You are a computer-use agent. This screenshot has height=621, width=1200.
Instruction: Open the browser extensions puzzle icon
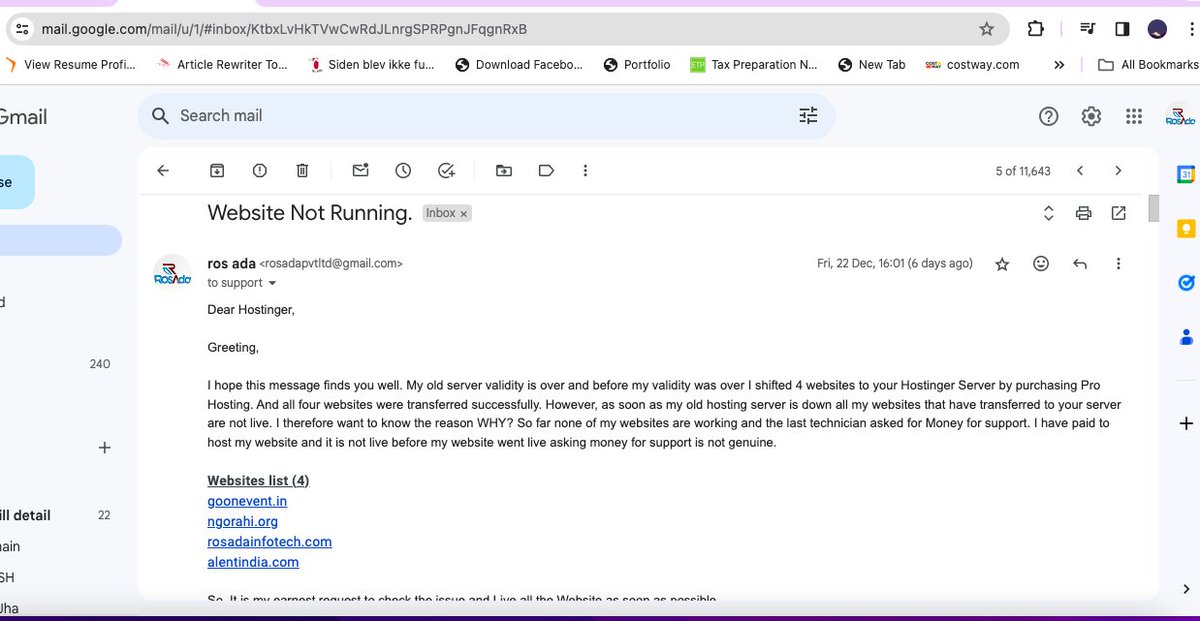coord(1036,29)
